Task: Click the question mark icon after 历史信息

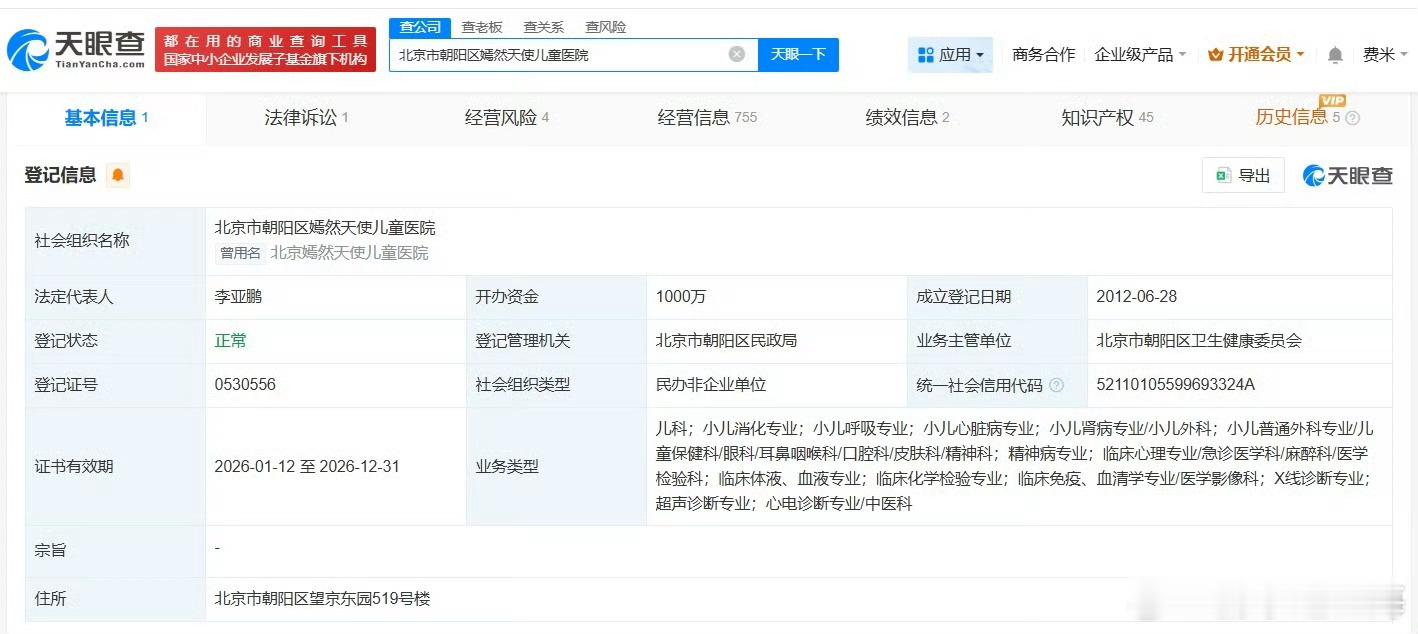Action: point(1353,117)
